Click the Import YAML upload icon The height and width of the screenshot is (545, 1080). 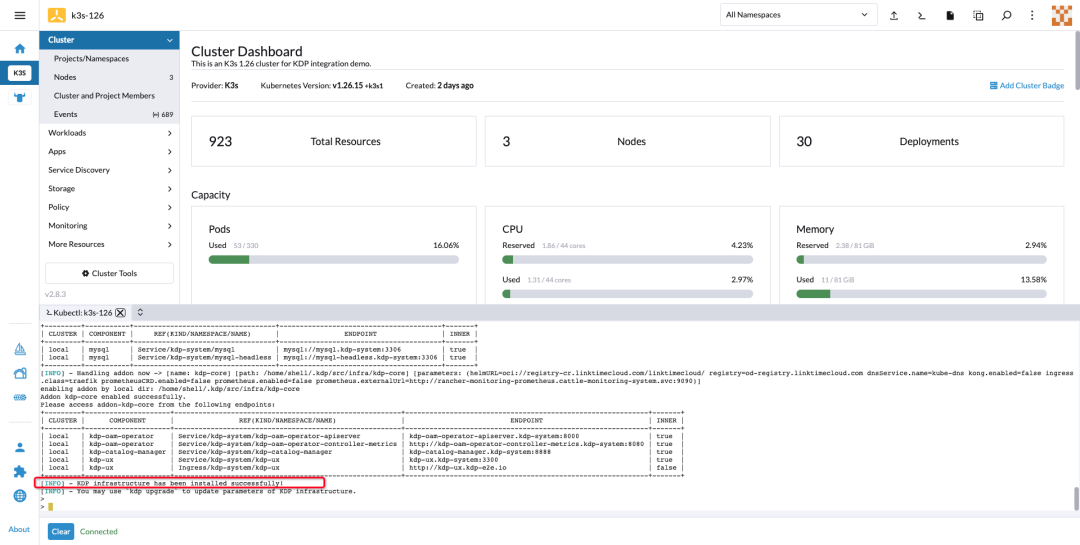[894, 15]
